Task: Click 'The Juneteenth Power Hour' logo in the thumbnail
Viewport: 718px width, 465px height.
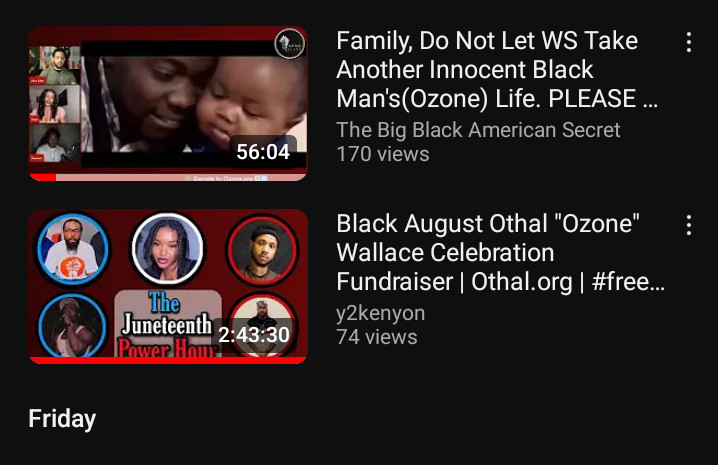Action: (168, 324)
